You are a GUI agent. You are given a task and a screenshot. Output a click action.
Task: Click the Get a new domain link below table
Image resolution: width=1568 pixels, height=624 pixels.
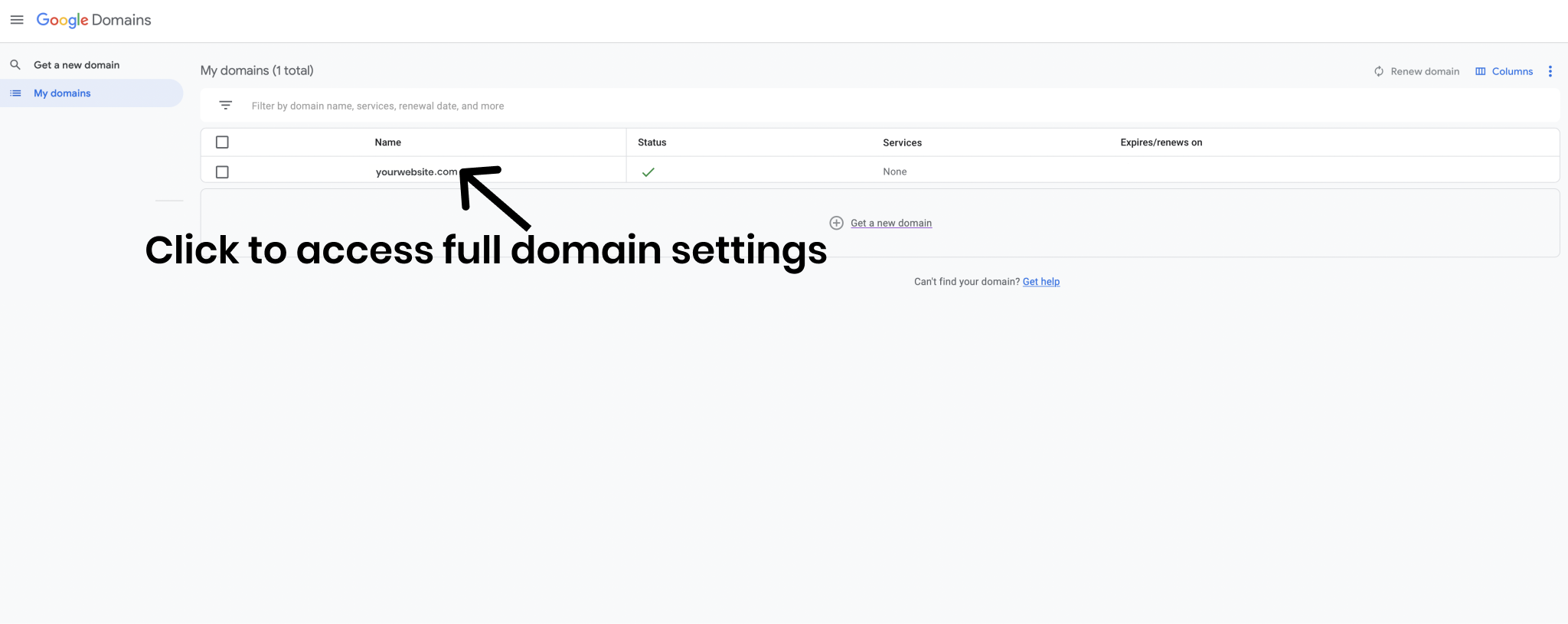891,223
